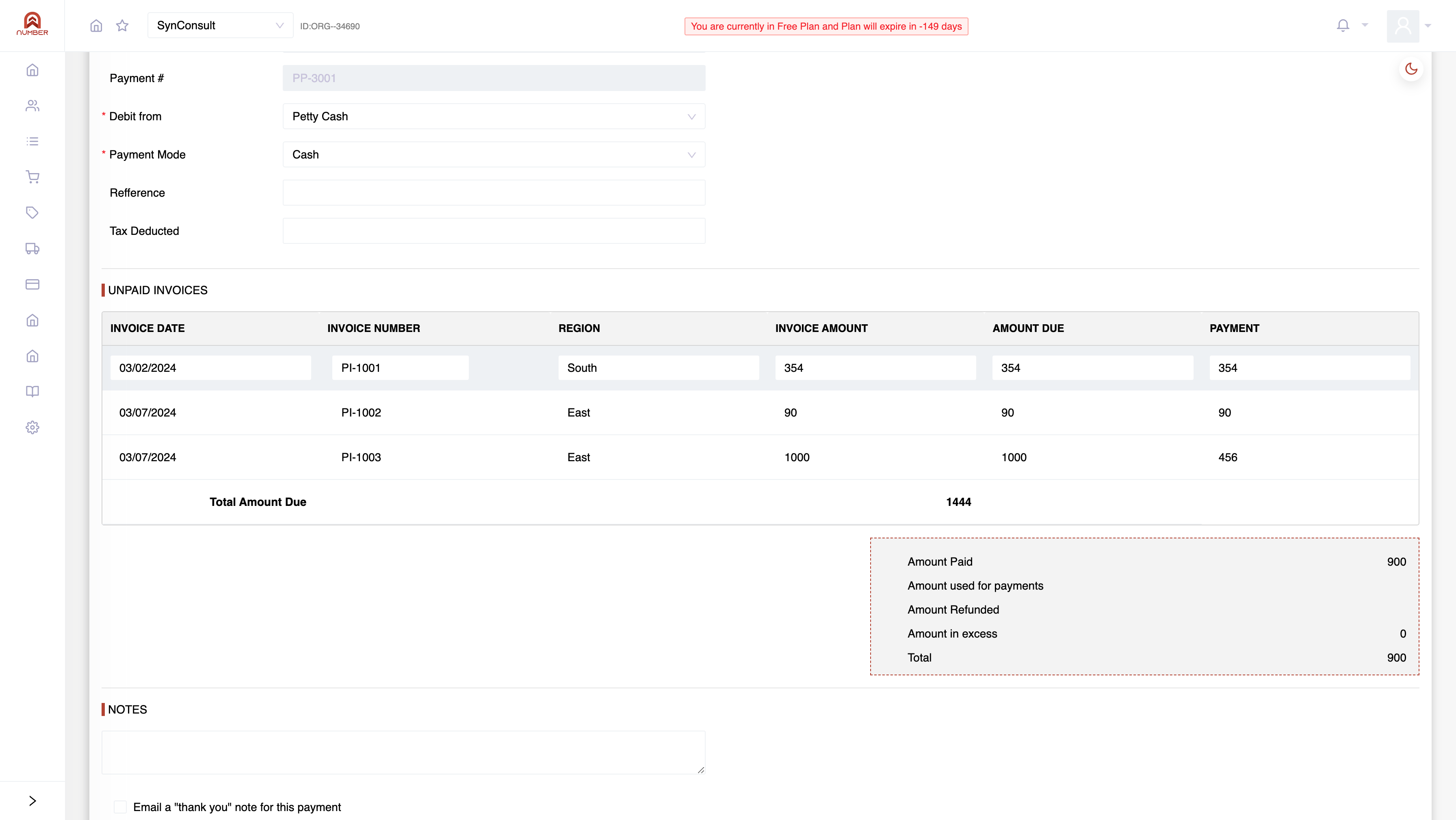1456x820 pixels.
Task: Click the organization ID ORG--34690 text
Action: coord(329,26)
